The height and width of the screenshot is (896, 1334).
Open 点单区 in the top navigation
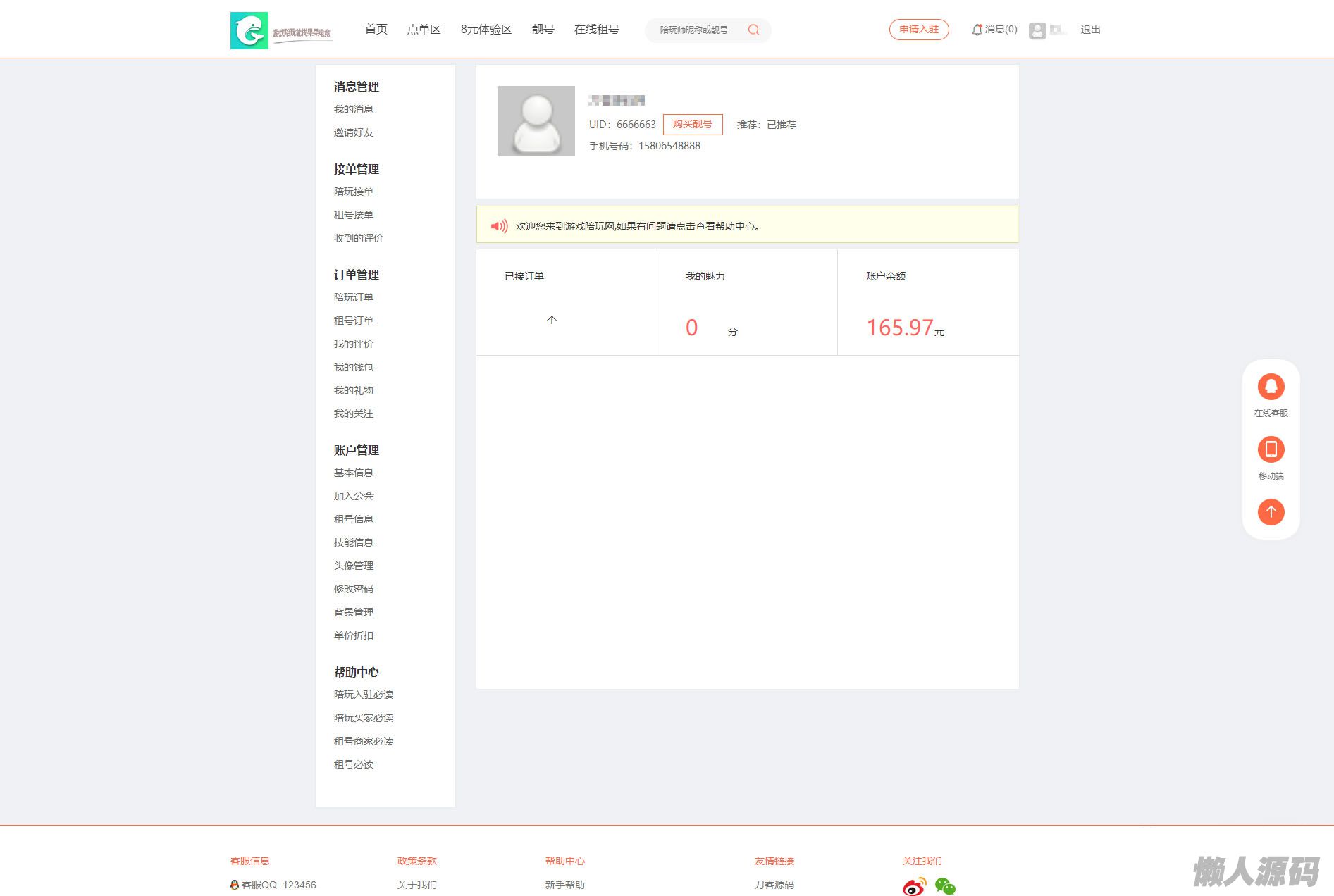[424, 29]
